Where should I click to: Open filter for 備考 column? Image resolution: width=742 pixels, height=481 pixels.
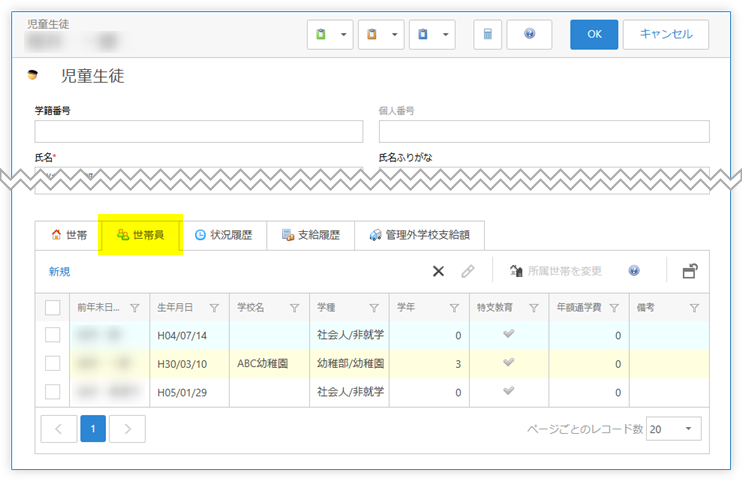click(694, 308)
